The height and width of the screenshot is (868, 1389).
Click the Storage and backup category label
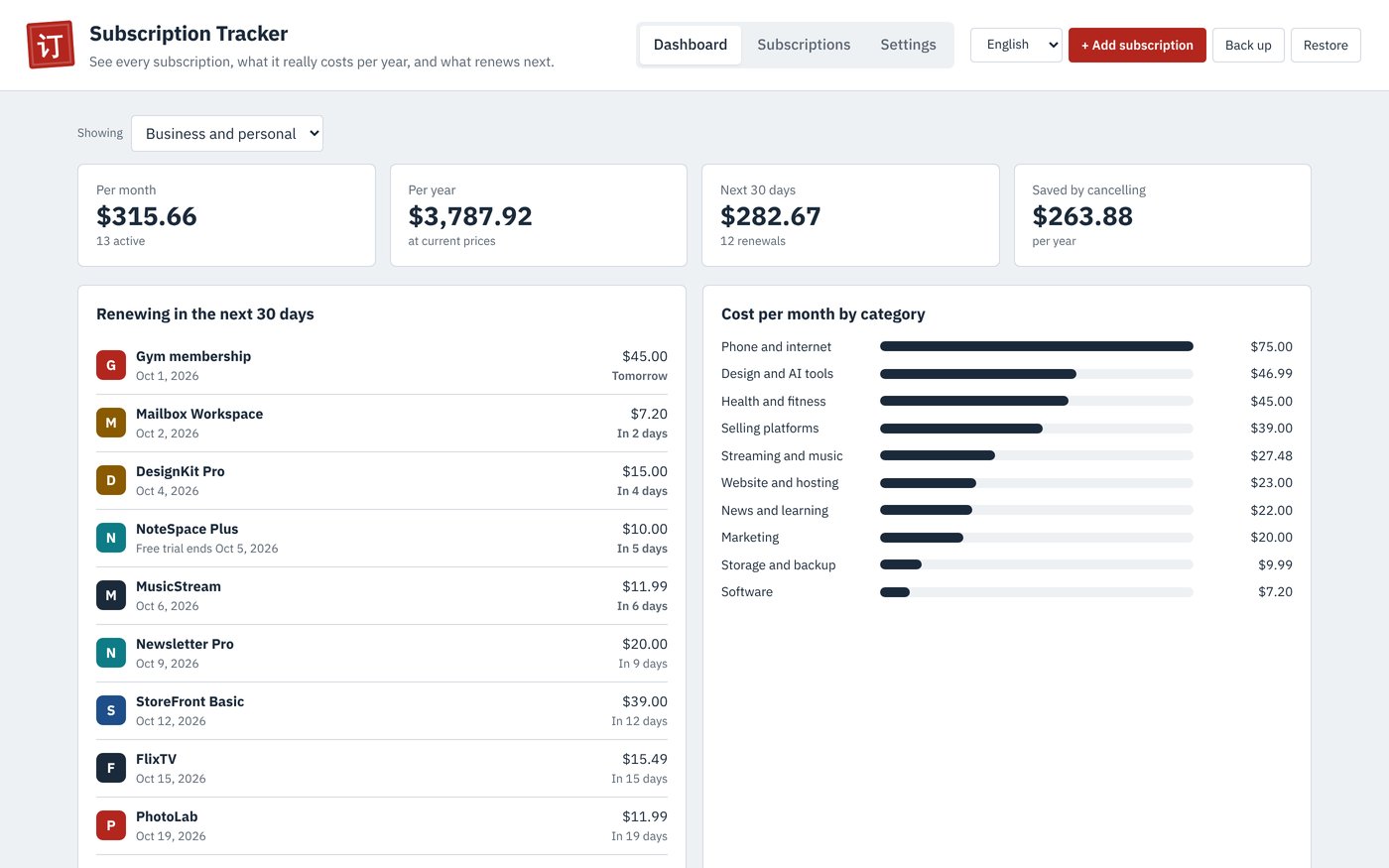coord(779,564)
